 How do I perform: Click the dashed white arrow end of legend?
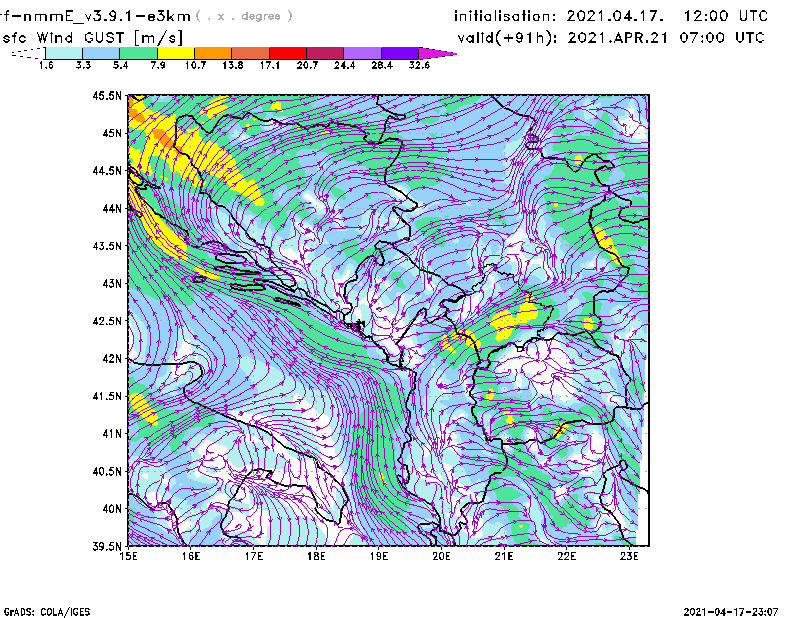click(28, 53)
